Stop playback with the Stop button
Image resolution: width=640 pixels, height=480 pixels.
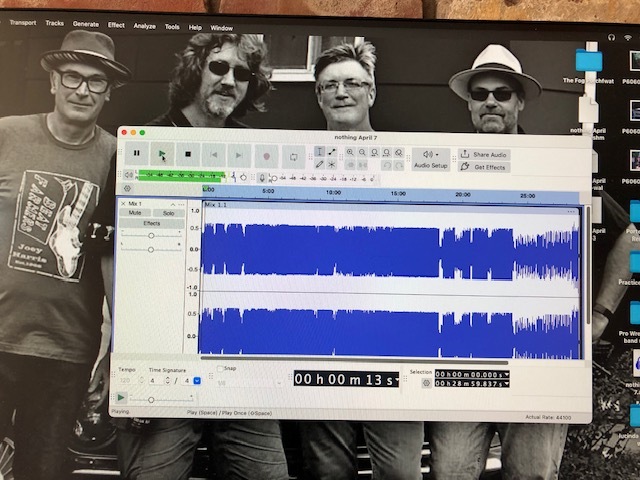click(188, 154)
